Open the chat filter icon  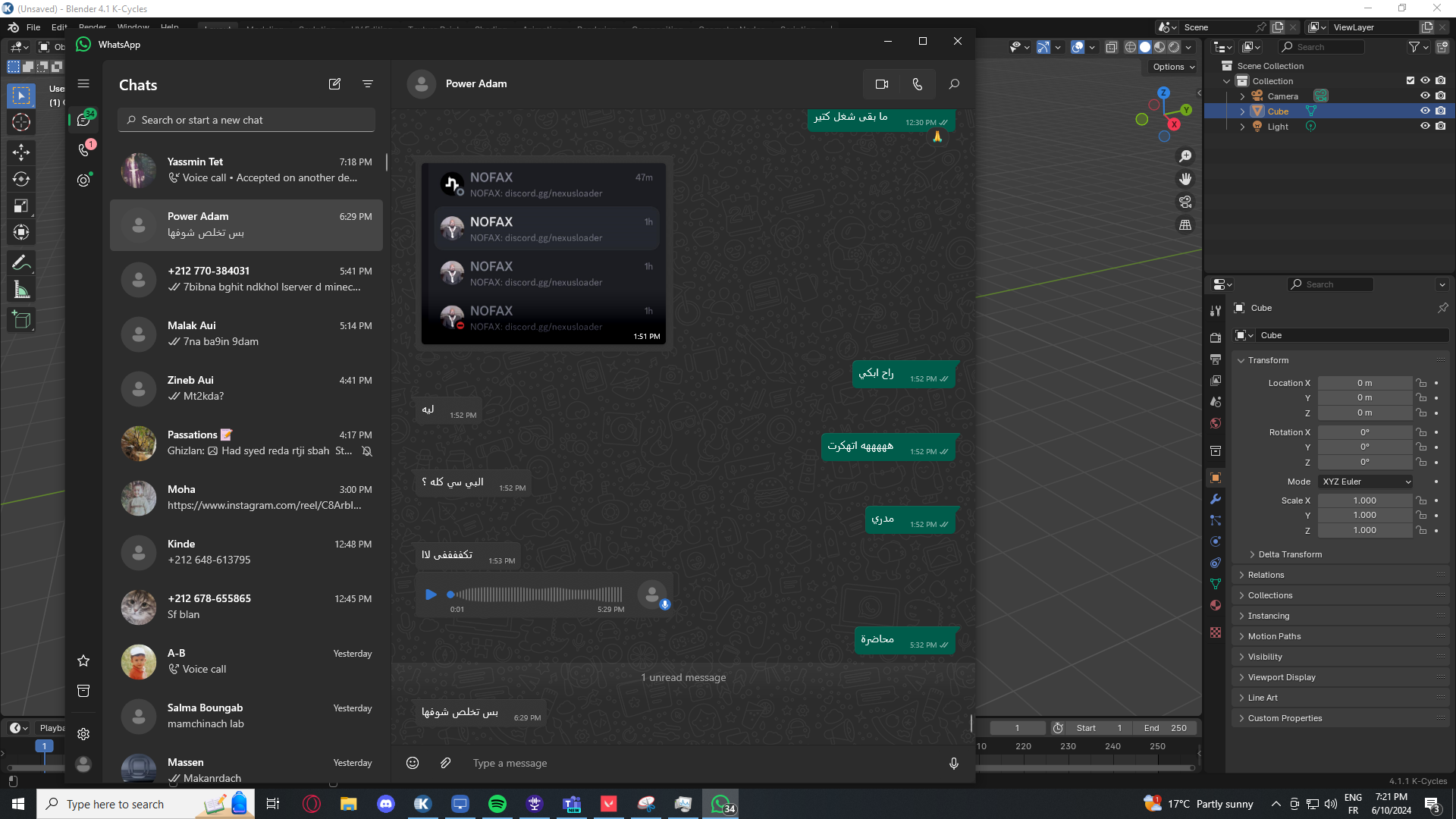[368, 84]
